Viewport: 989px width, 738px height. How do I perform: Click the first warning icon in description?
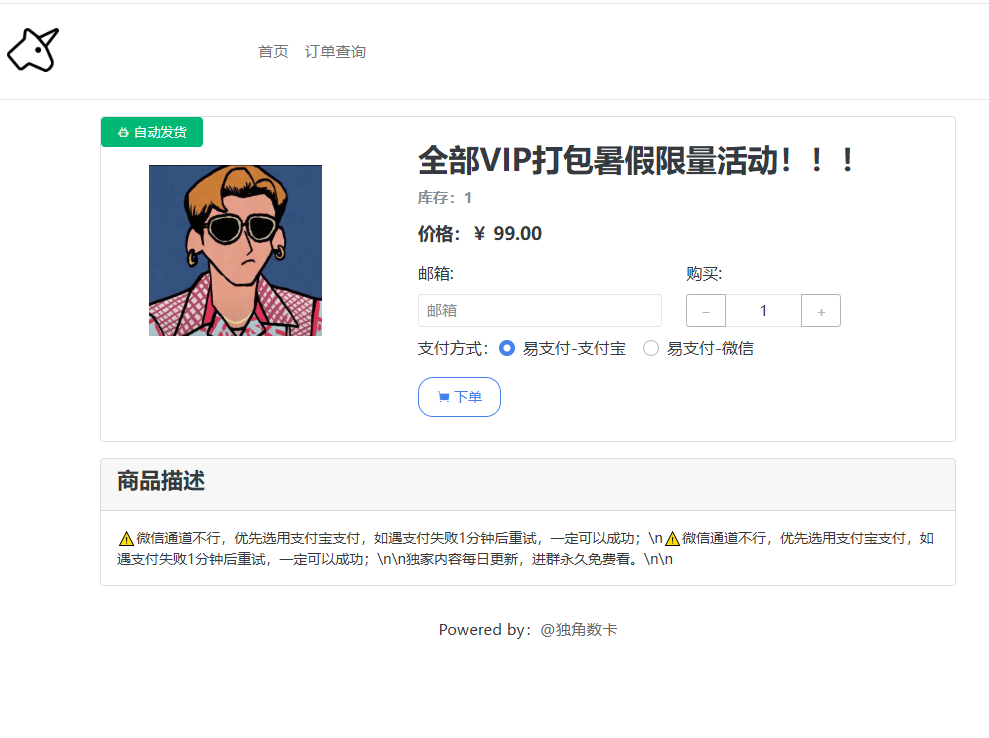pos(126,539)
